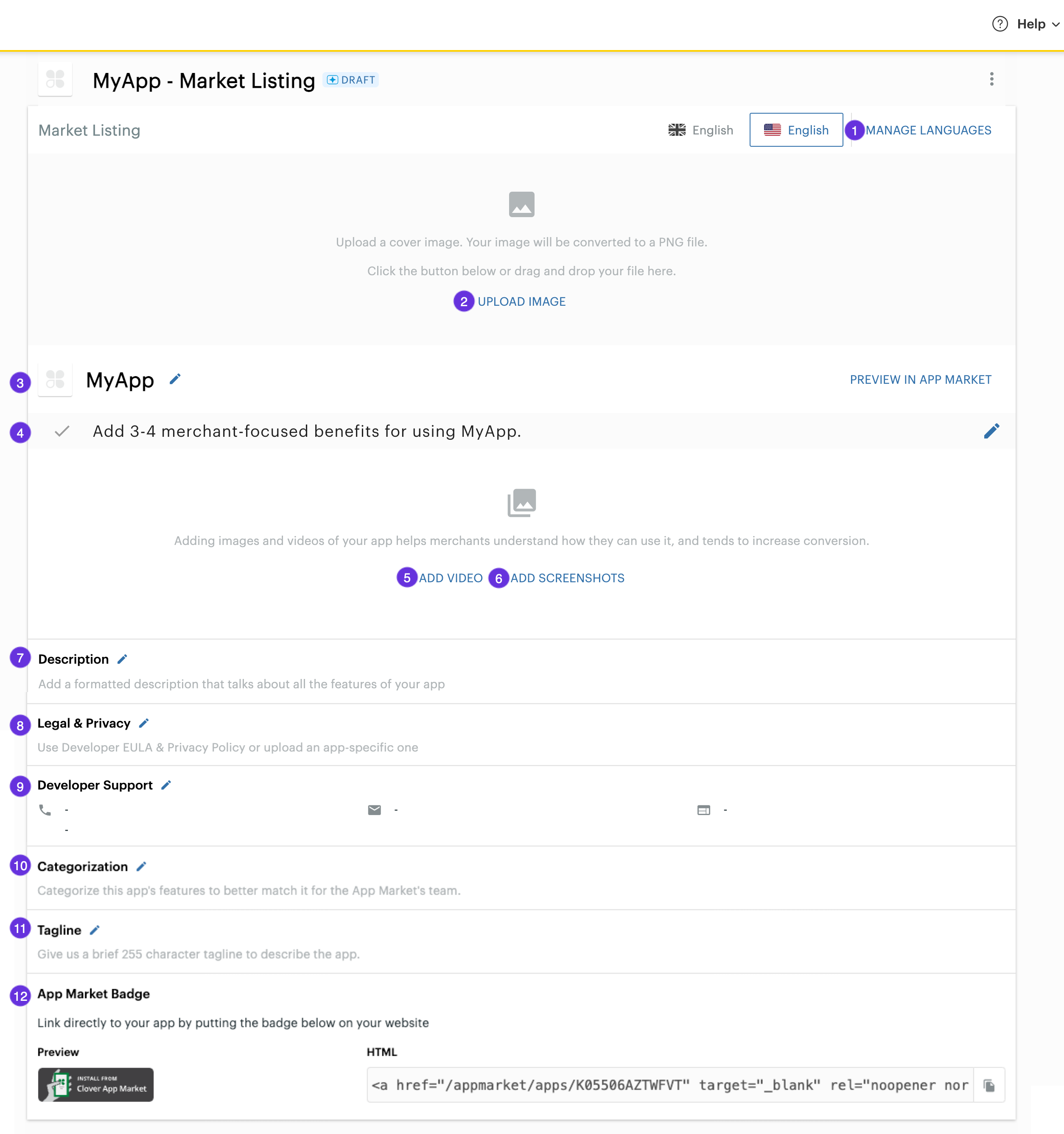Edit the MyApp name with the pencil icon
Image resolution: width=1064 pixels, height=1134 pixels.
click(175, 379)
